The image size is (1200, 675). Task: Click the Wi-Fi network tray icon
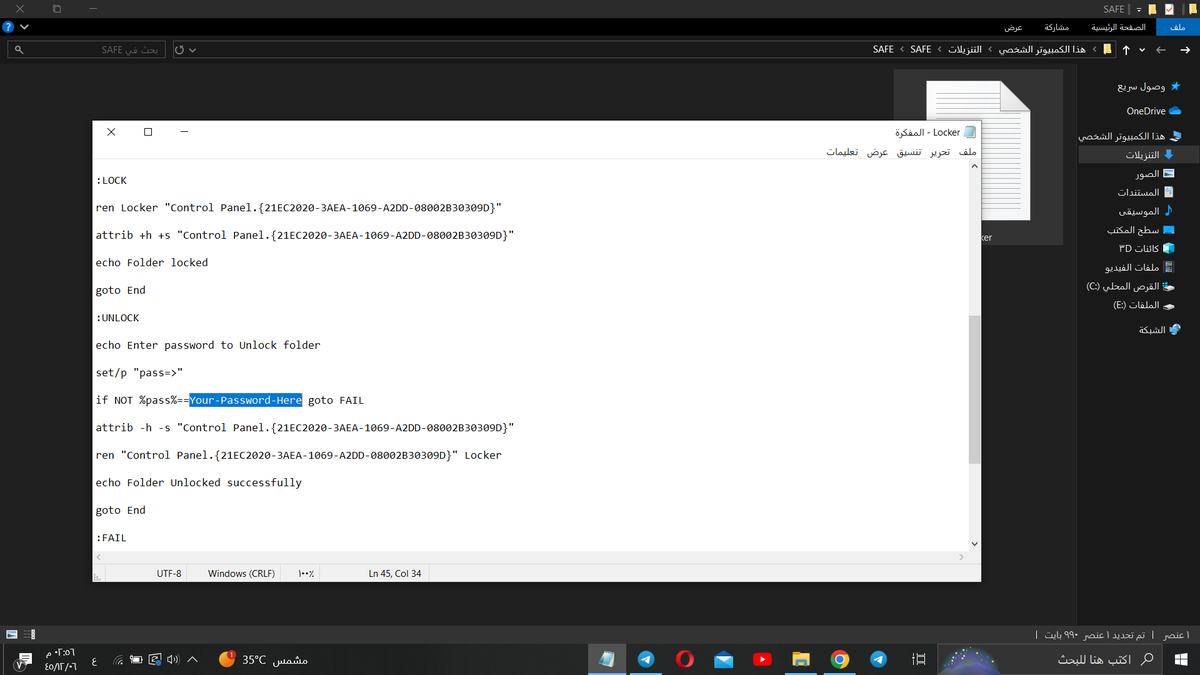pos(119,660)
